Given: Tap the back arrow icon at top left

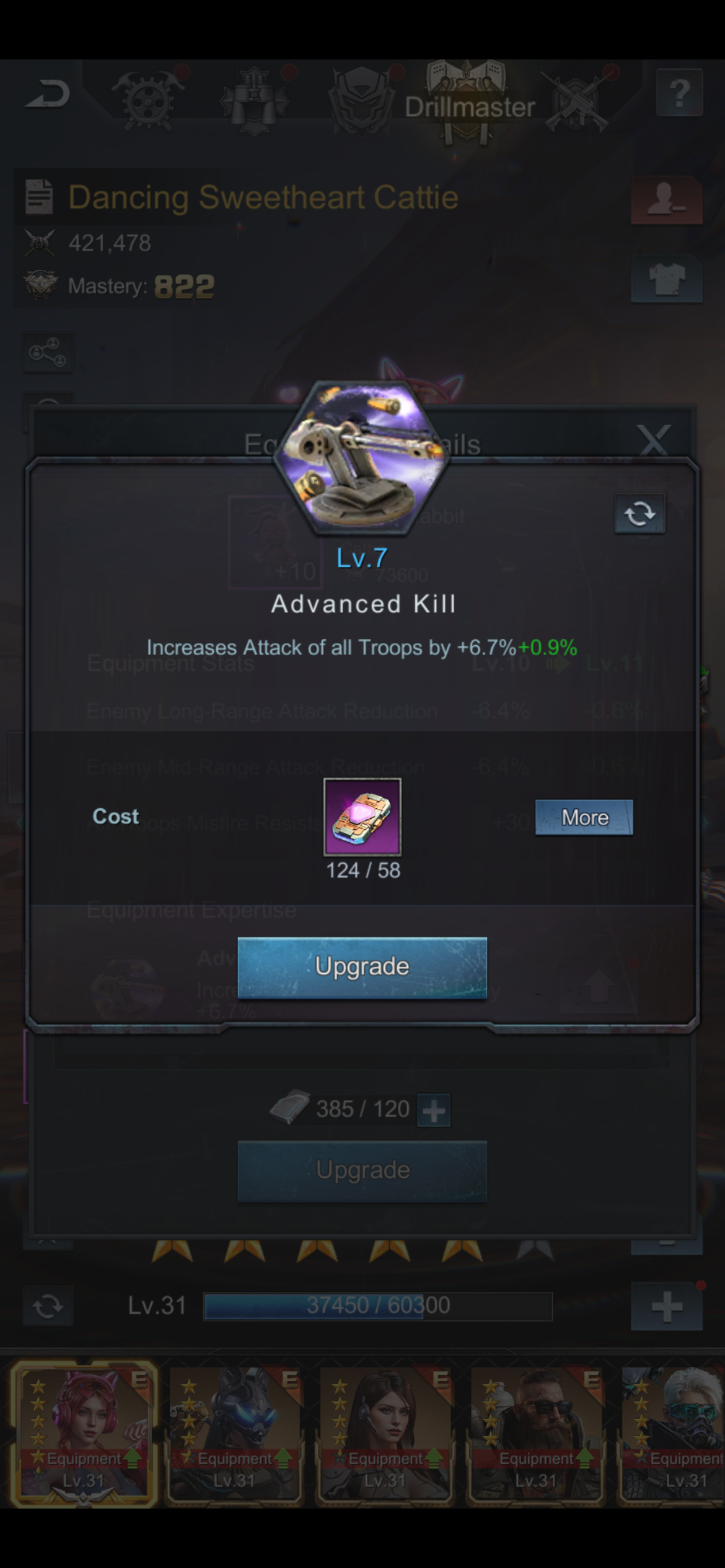Looking at the screenshot, I should [x=48, y=95].
